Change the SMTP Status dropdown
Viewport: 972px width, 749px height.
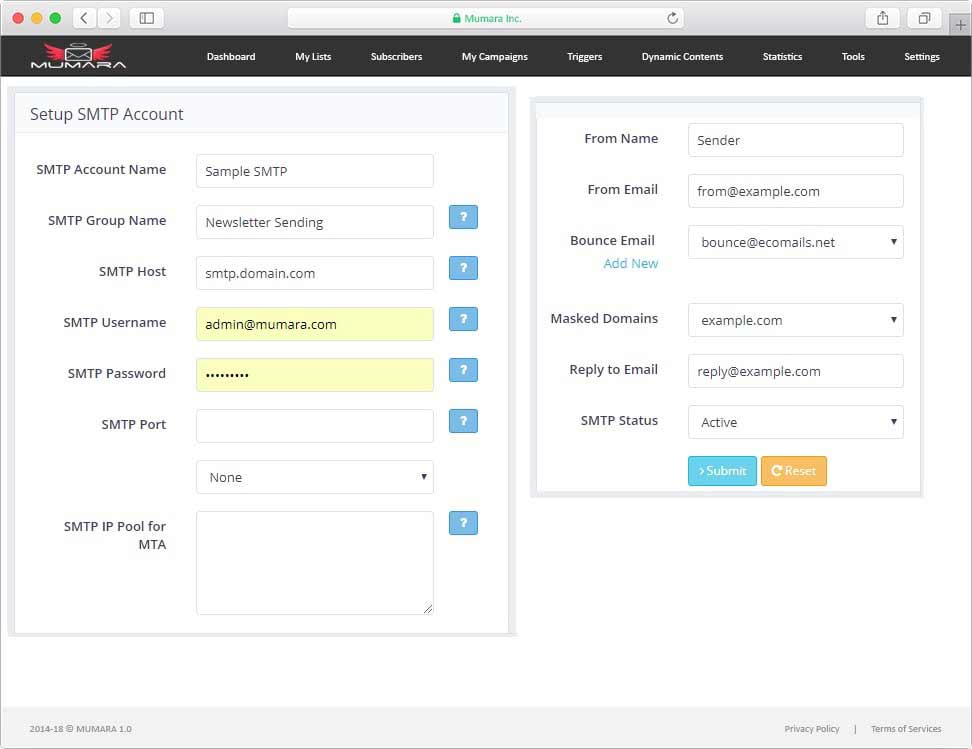[795, 422]
